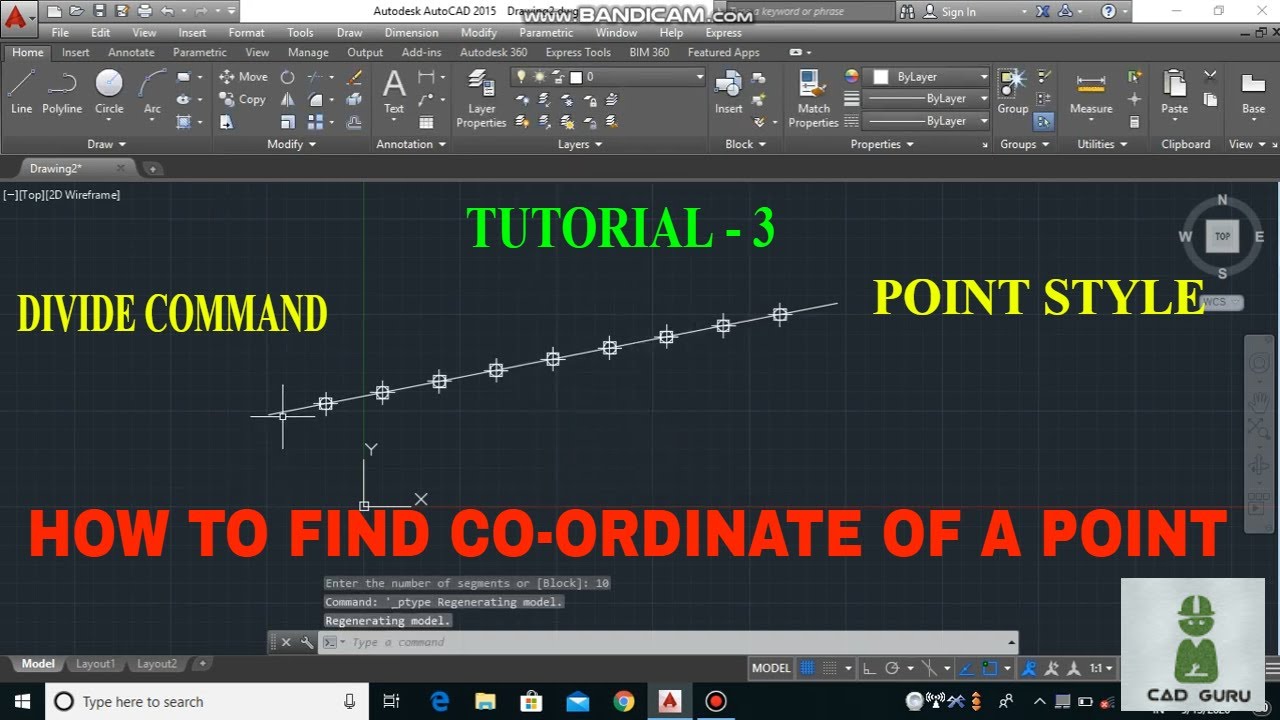Toggle isometric drafting in status bar
Viewport: 1280px width, 720px height.
929,668
